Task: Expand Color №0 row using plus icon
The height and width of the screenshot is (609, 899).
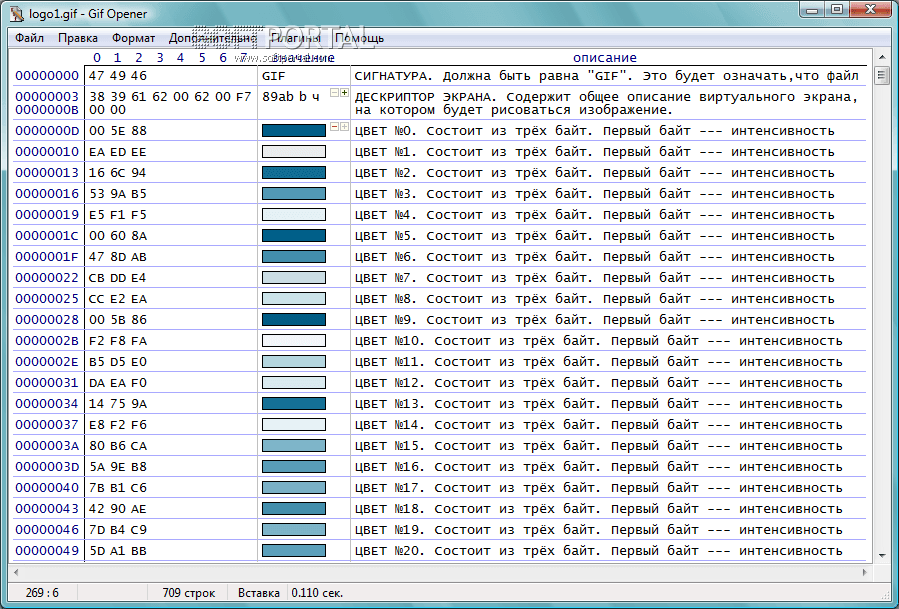Action: point(345,127)
